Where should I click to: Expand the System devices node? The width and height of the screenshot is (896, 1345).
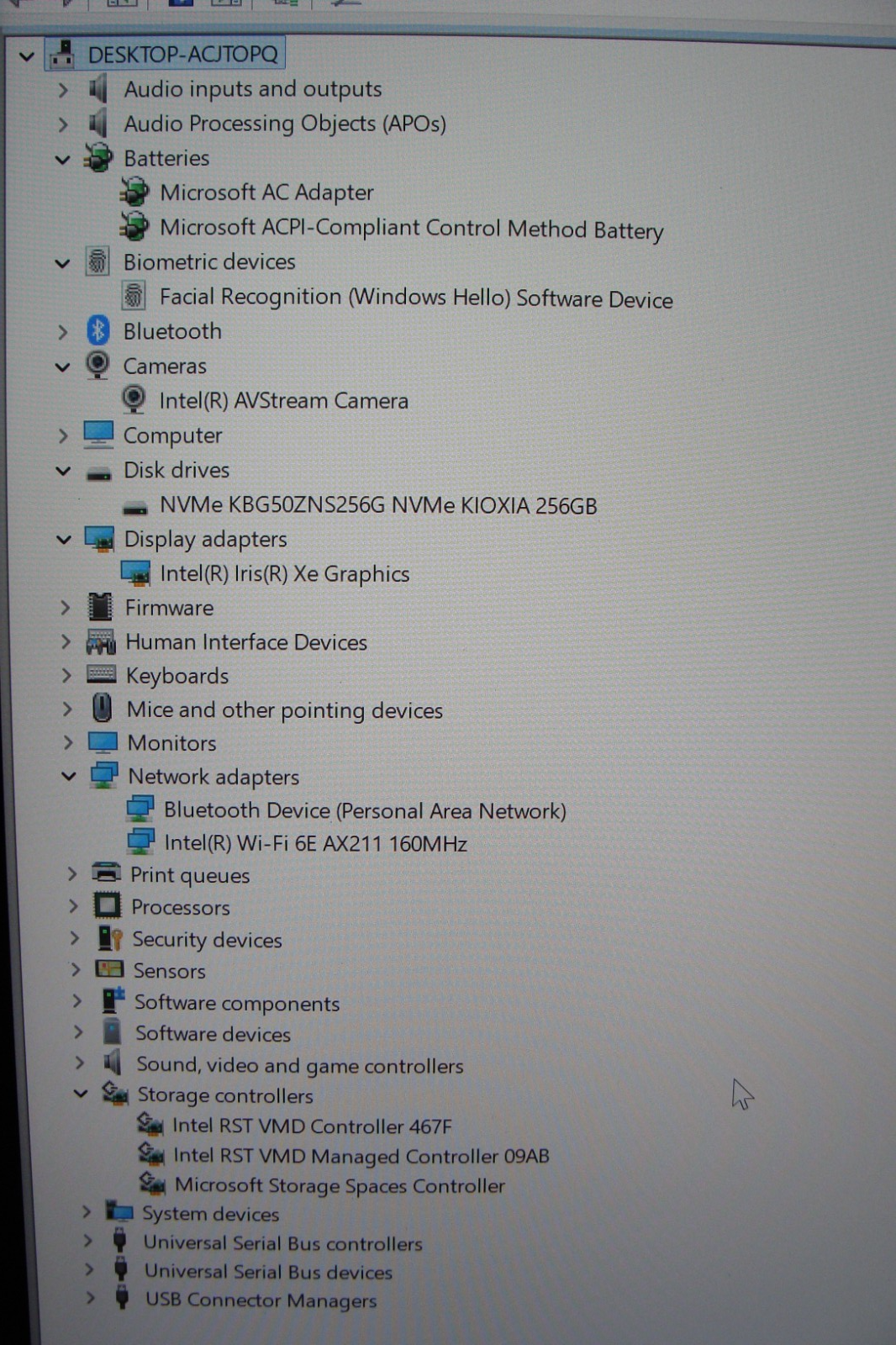86,1212
